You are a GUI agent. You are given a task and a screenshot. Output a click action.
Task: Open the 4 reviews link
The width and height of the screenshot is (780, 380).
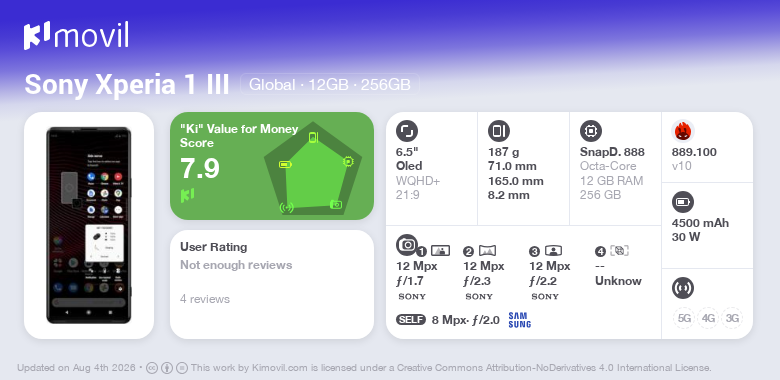pos(205,299)
